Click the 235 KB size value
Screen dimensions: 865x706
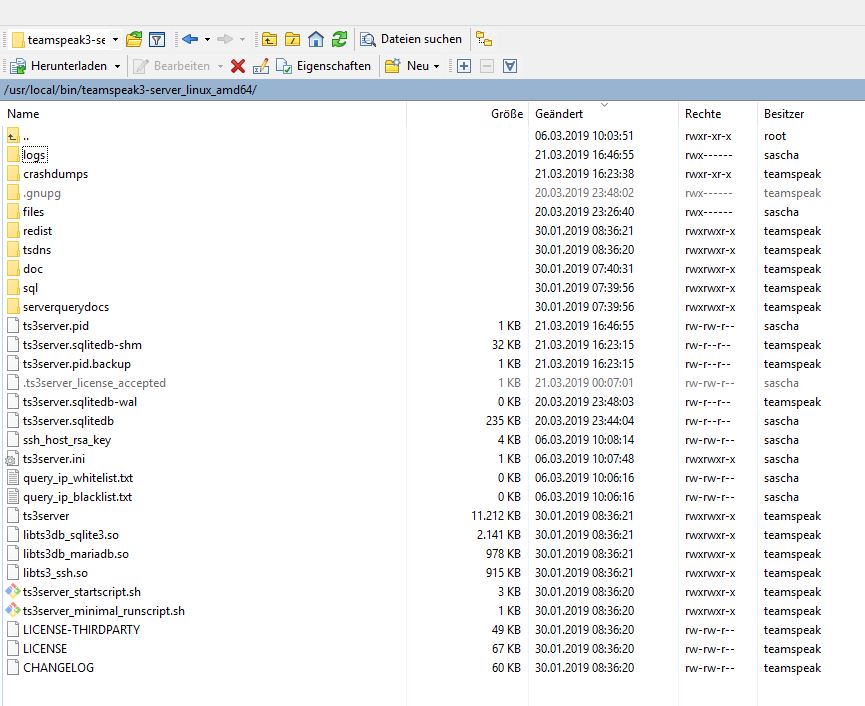pos(503,421)
